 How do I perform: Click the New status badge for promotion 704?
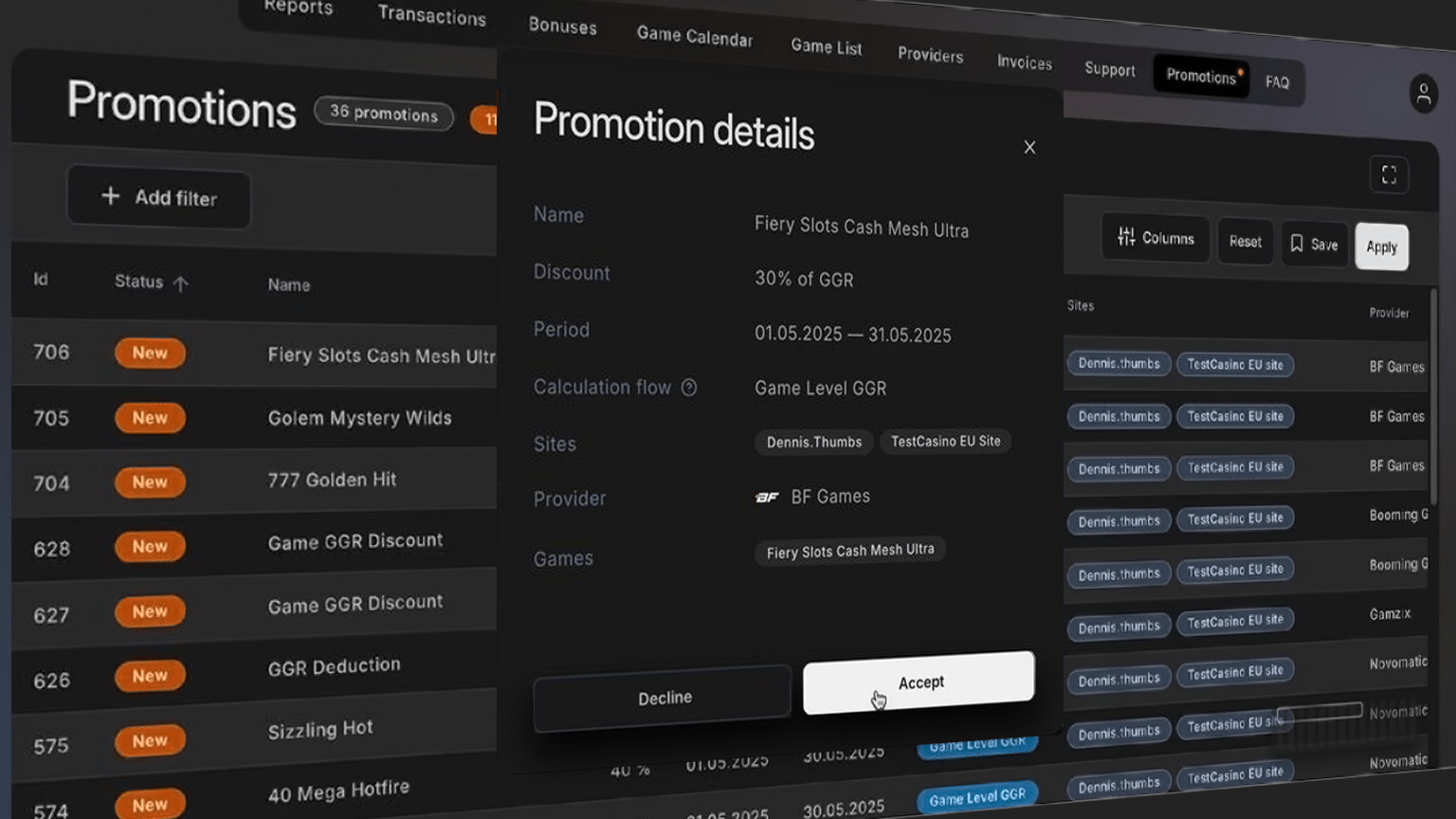(150, 482)
